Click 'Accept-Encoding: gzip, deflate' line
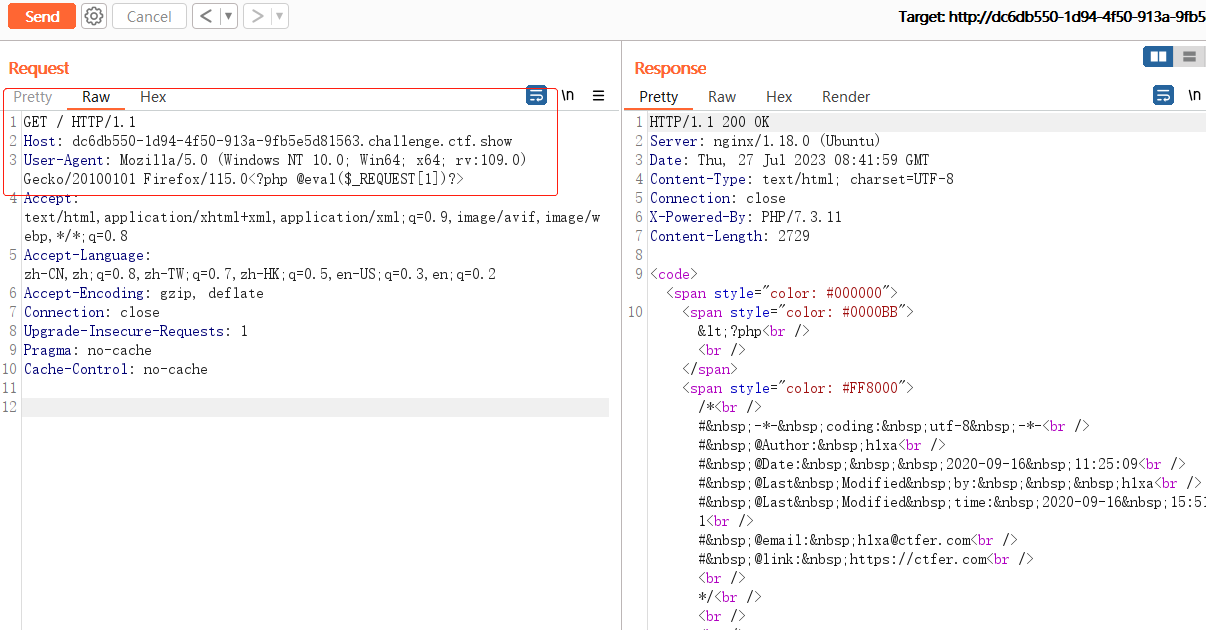The width and height of the screenshot is (1206, 630). [144, 293]
